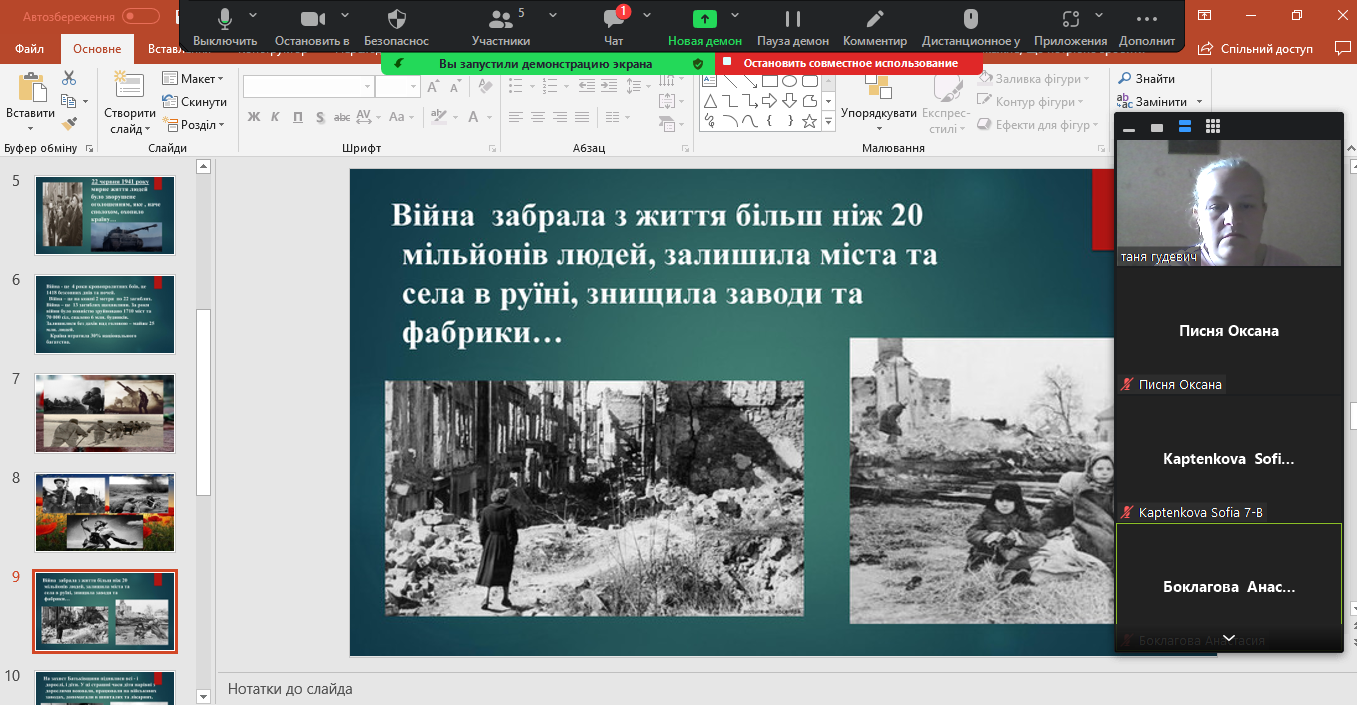Select slide 7 thumbnail
The image size is (1357, 705).
(x=105, y=413)
